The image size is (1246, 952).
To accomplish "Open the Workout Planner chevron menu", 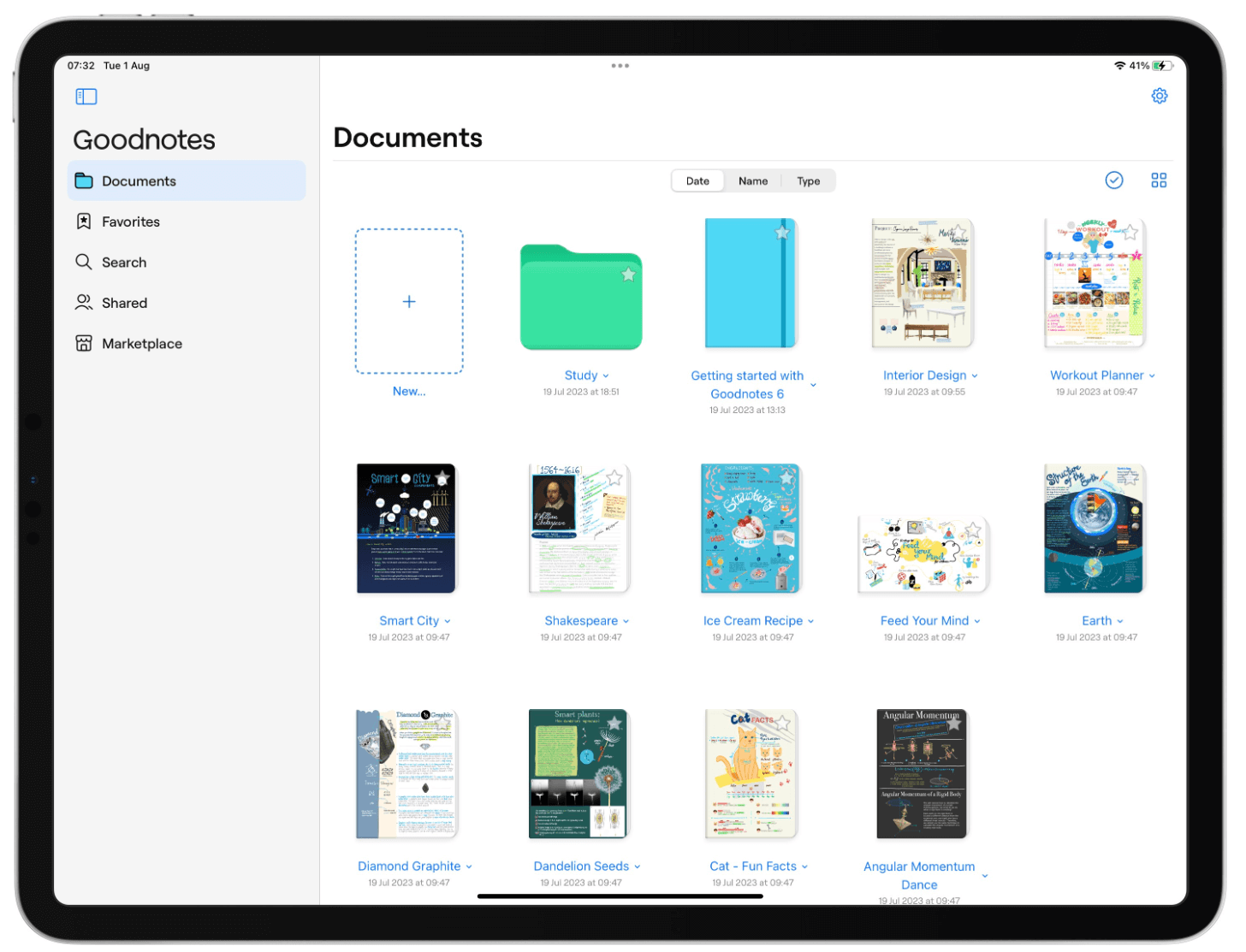I will pos(1151,375).
